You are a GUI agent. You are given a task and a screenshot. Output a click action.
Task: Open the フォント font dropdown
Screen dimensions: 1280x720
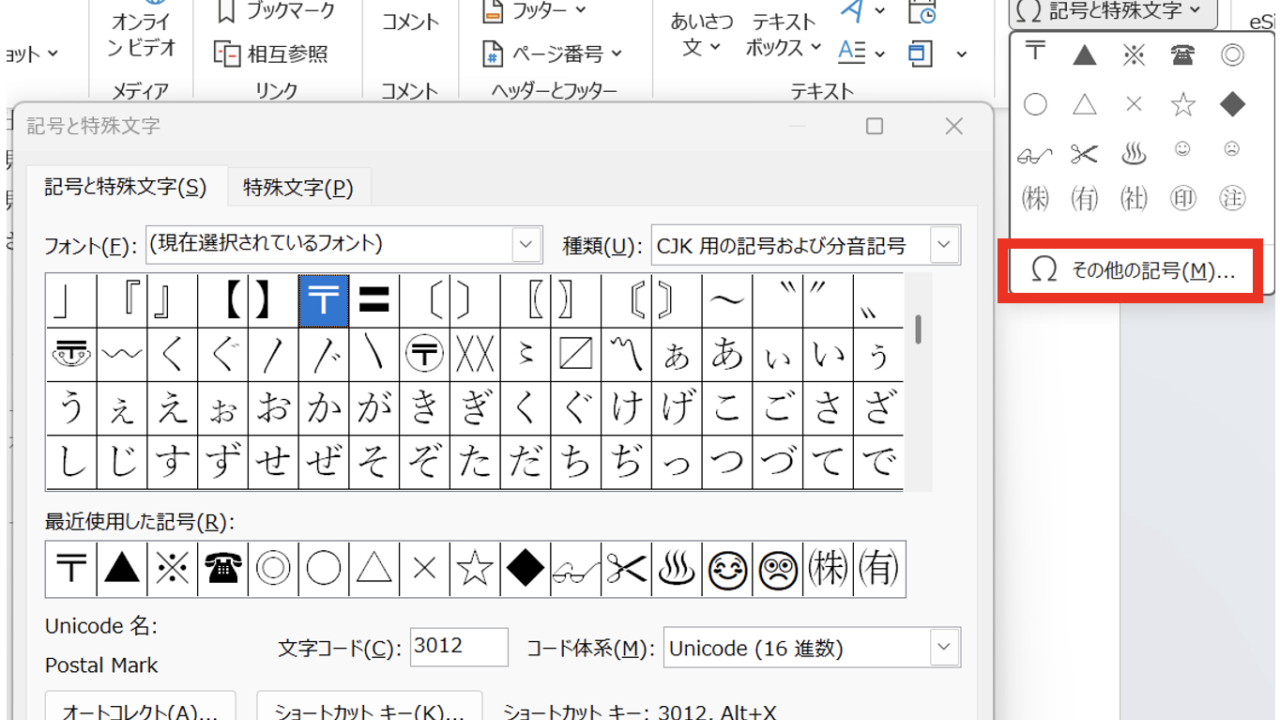(x=527, y=244)
